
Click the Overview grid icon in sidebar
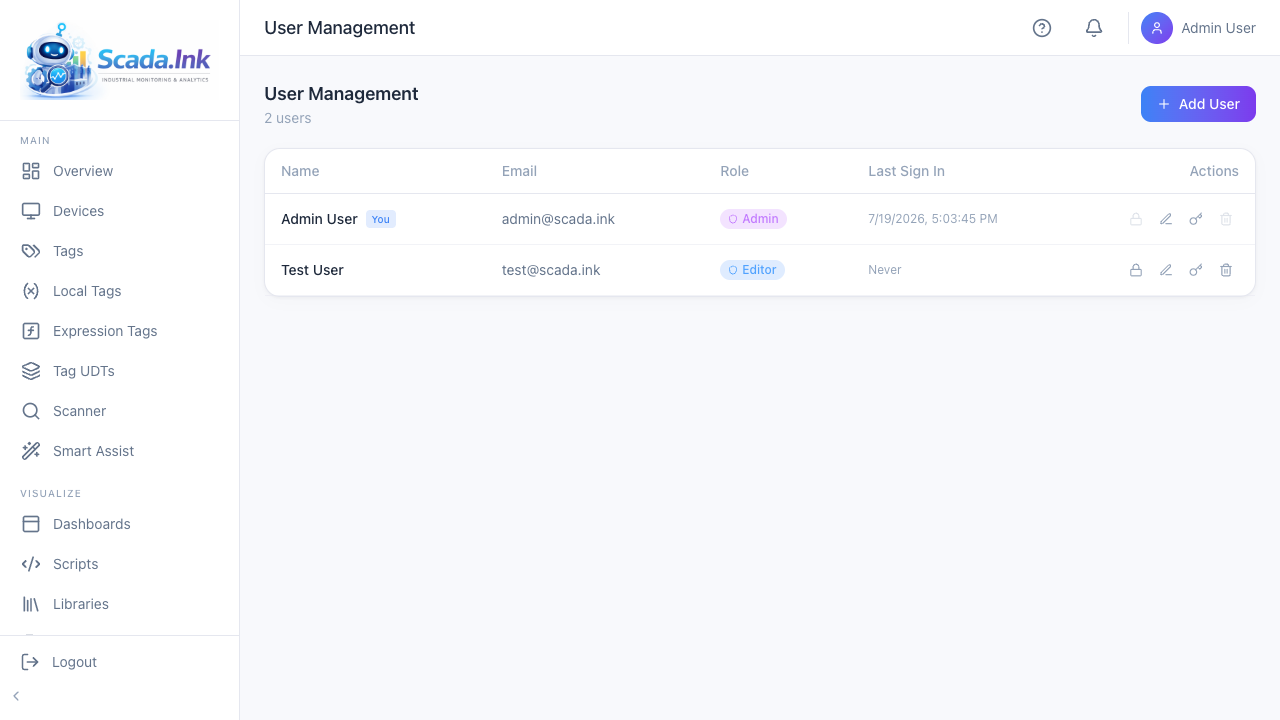click(x=31, y=171)
